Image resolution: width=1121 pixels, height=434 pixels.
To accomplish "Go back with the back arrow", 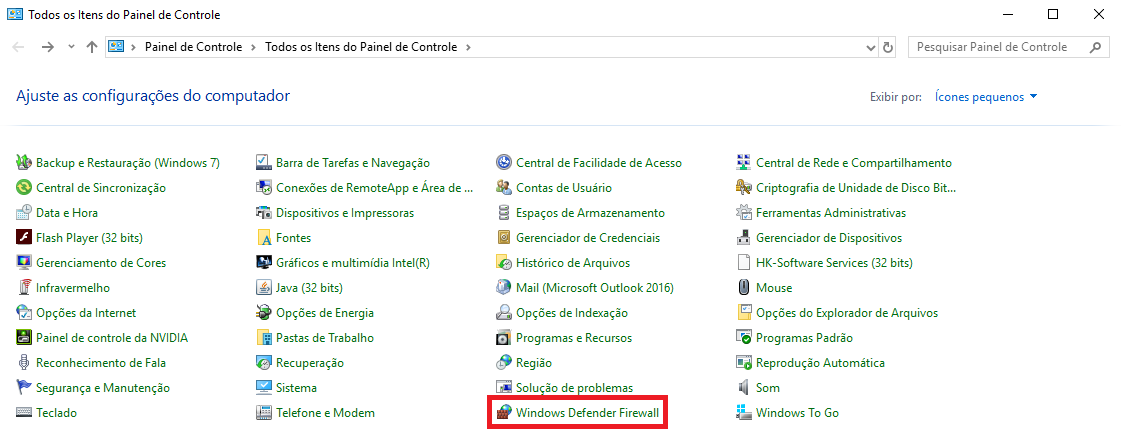I will 19,47.
